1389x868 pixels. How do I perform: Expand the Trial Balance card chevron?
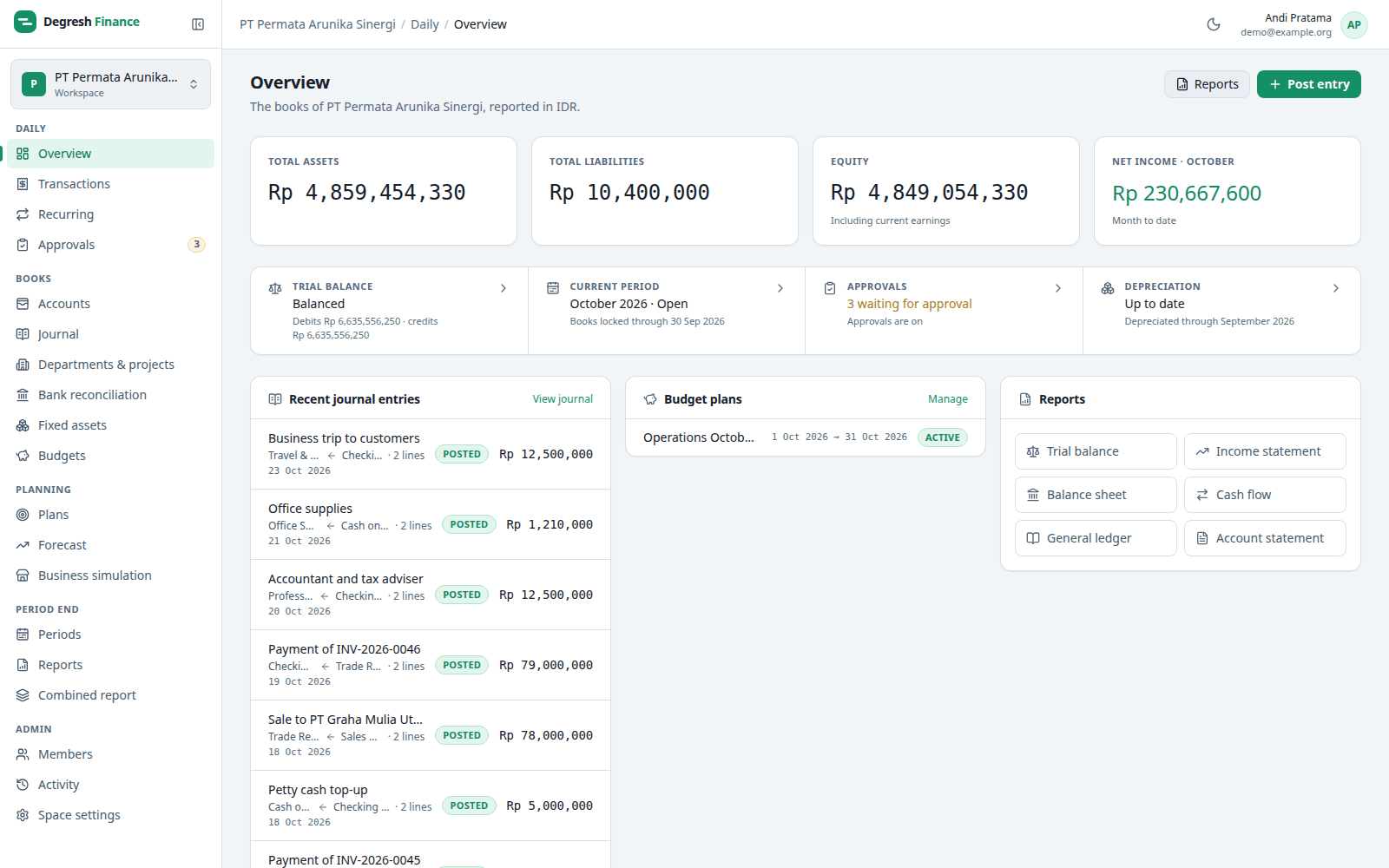coord(504,288)
